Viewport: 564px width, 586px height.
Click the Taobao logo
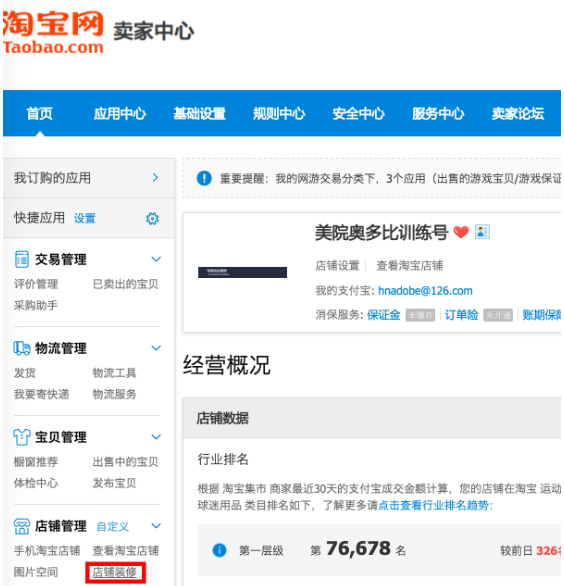[x=53, y=33]
